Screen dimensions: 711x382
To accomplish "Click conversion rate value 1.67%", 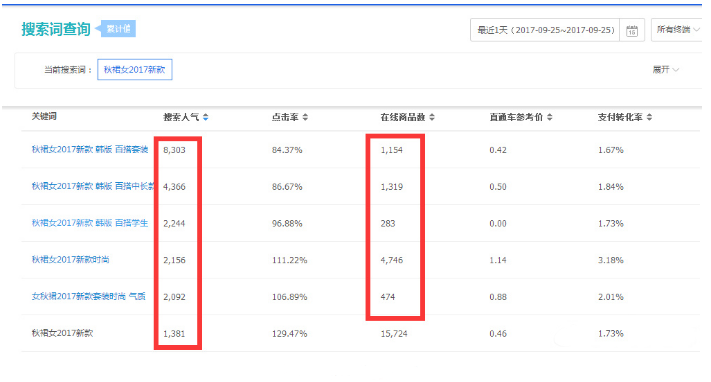I will tap(611, 150).
